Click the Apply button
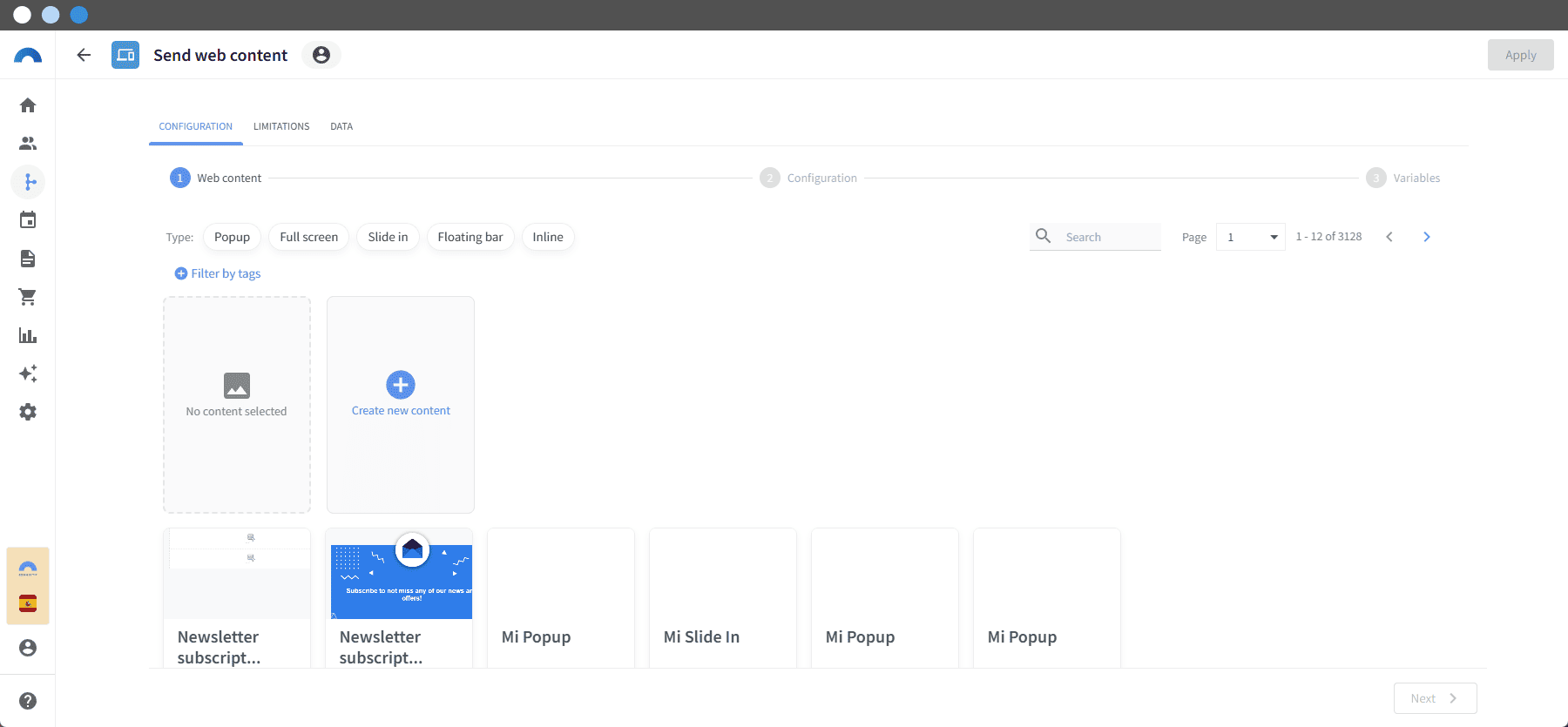Image resolution: width=1568 pixels, height=727 pixels. 1521,55
